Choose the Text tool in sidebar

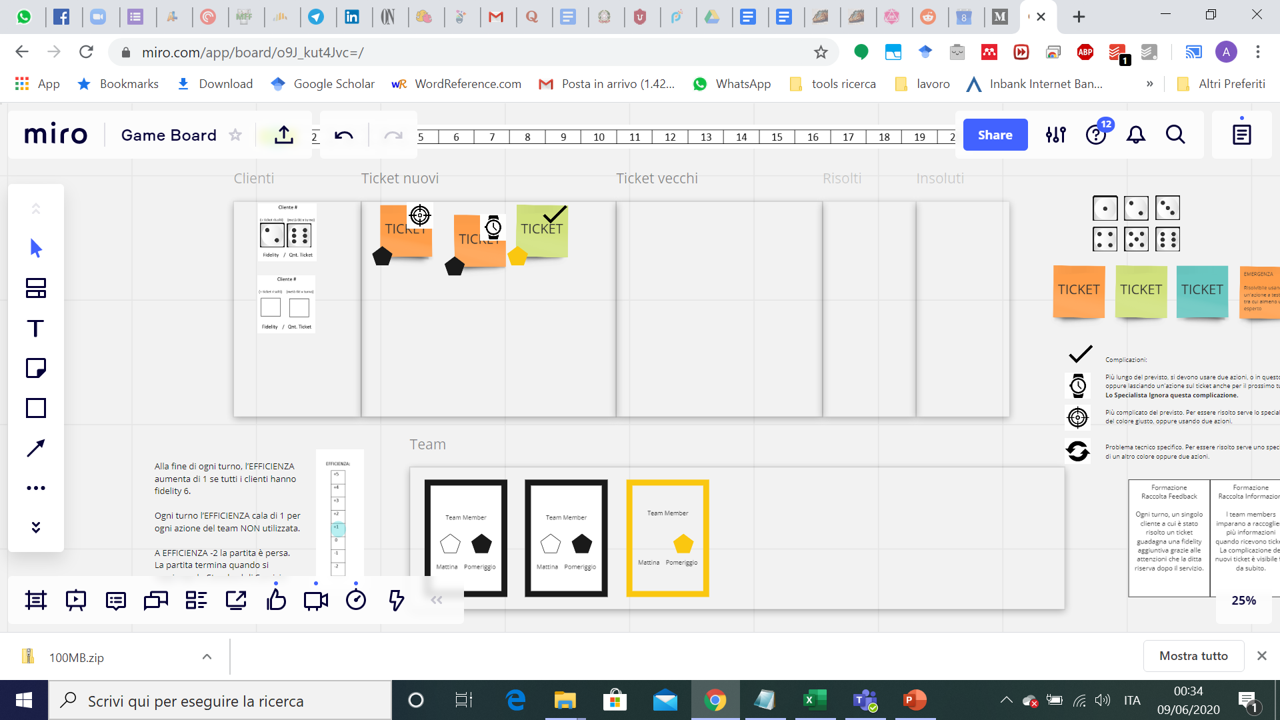(x=36, y=328)
